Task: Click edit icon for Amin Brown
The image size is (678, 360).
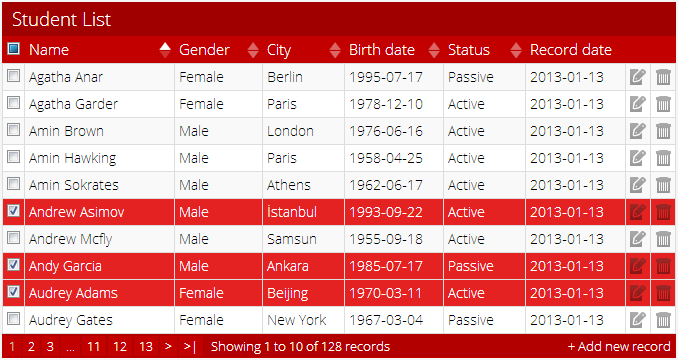Action: (637, 131)
